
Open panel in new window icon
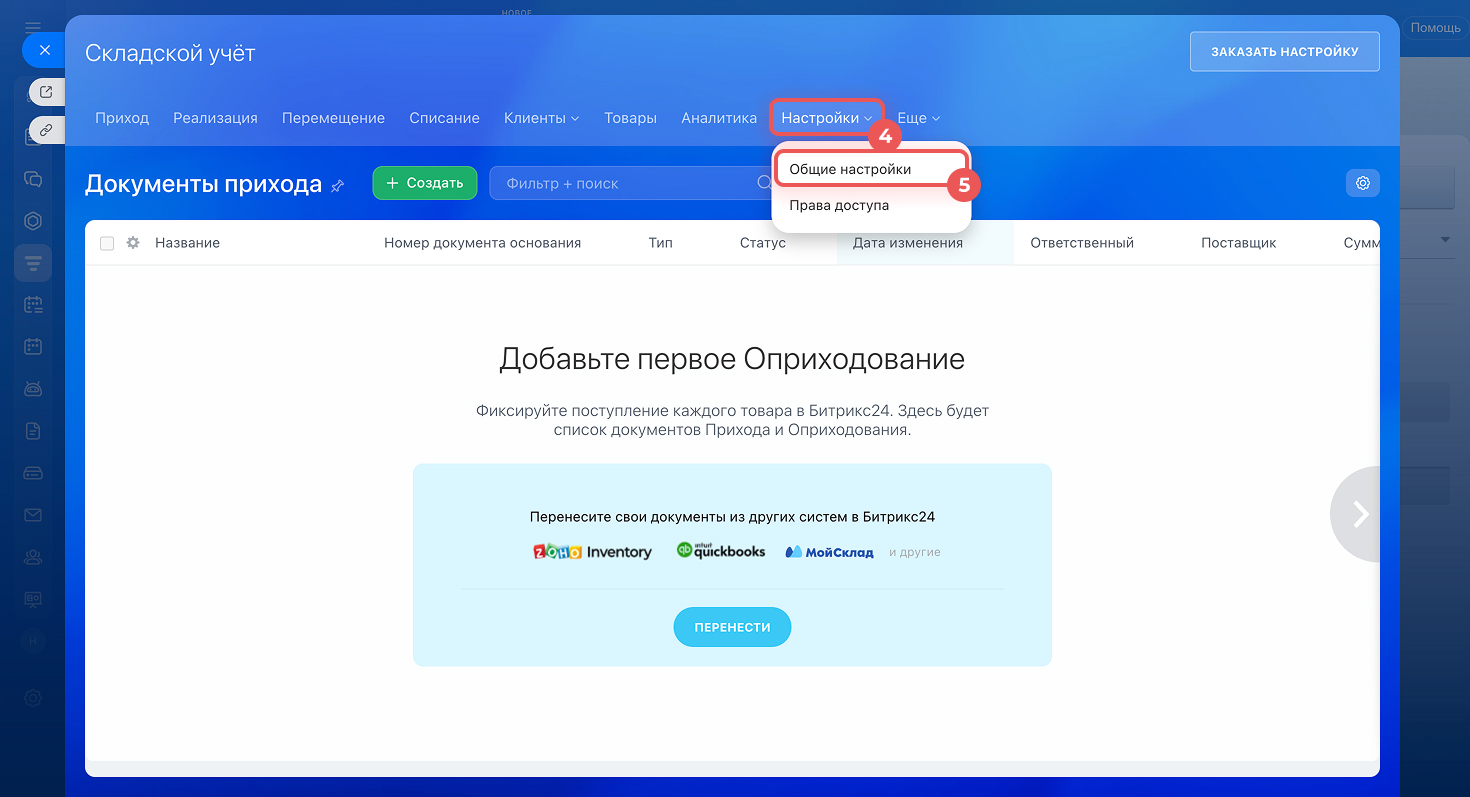46,92
